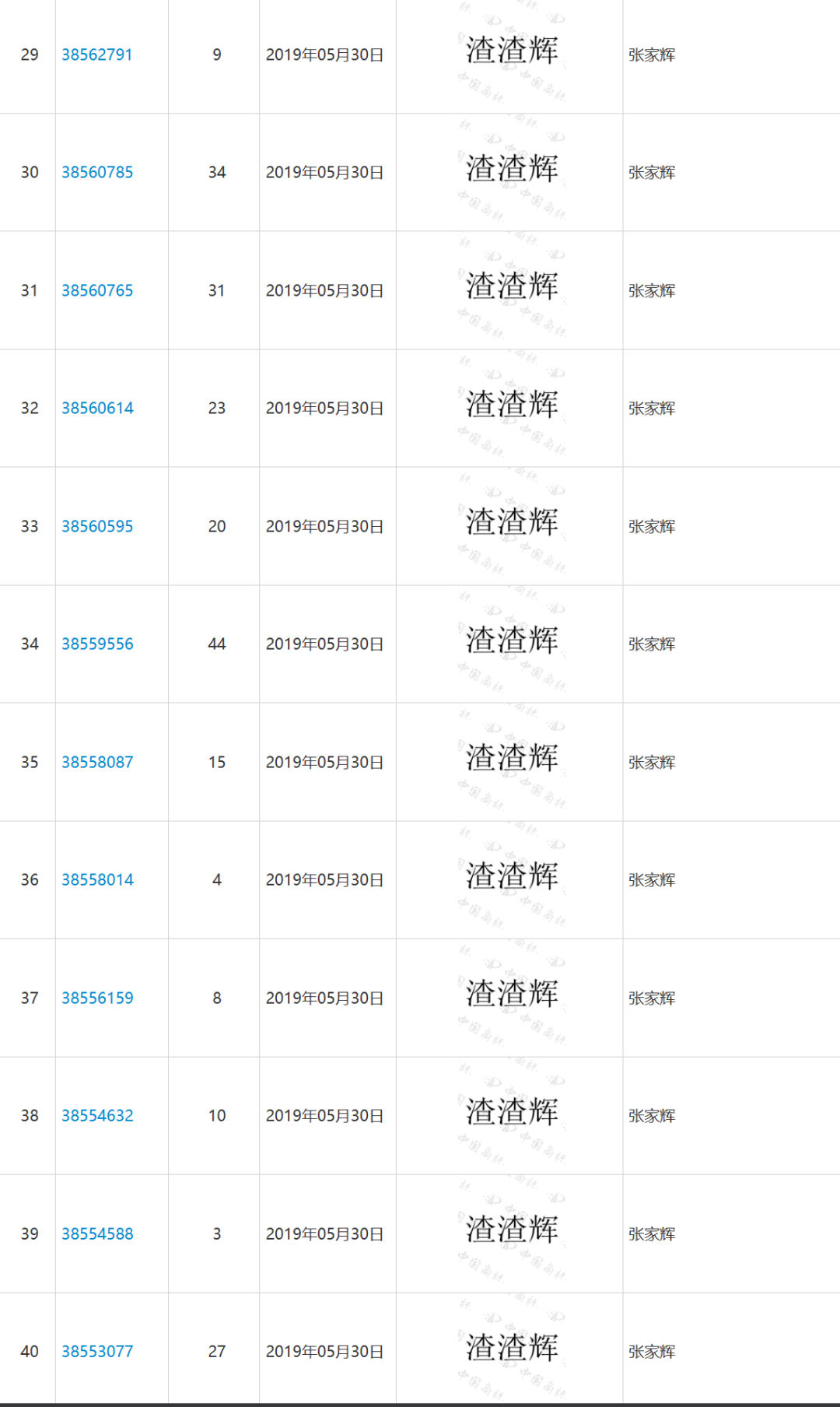The width and height of the screenshot is (840, 1407).
Task: Click the 渣渣辉 trademark image in row 32
Action: [x=511, y=405]
